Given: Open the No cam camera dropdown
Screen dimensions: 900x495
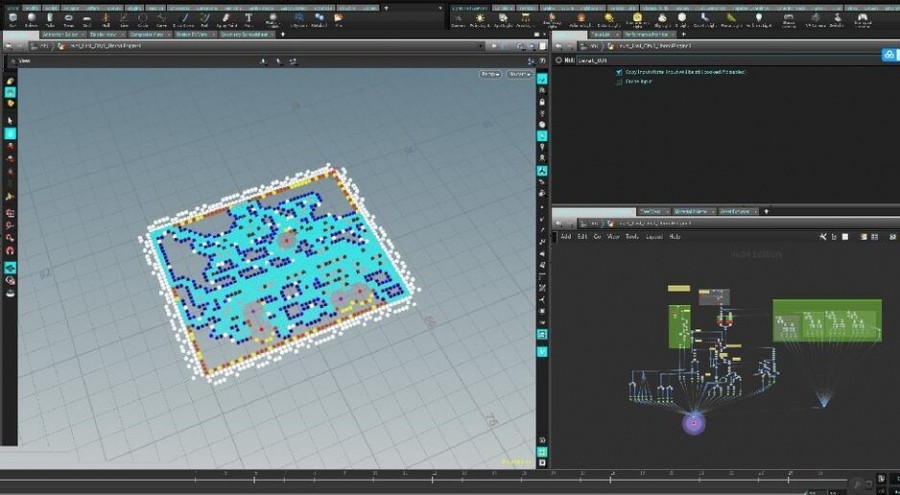Looking at the screenshot, I should [520, 74].
